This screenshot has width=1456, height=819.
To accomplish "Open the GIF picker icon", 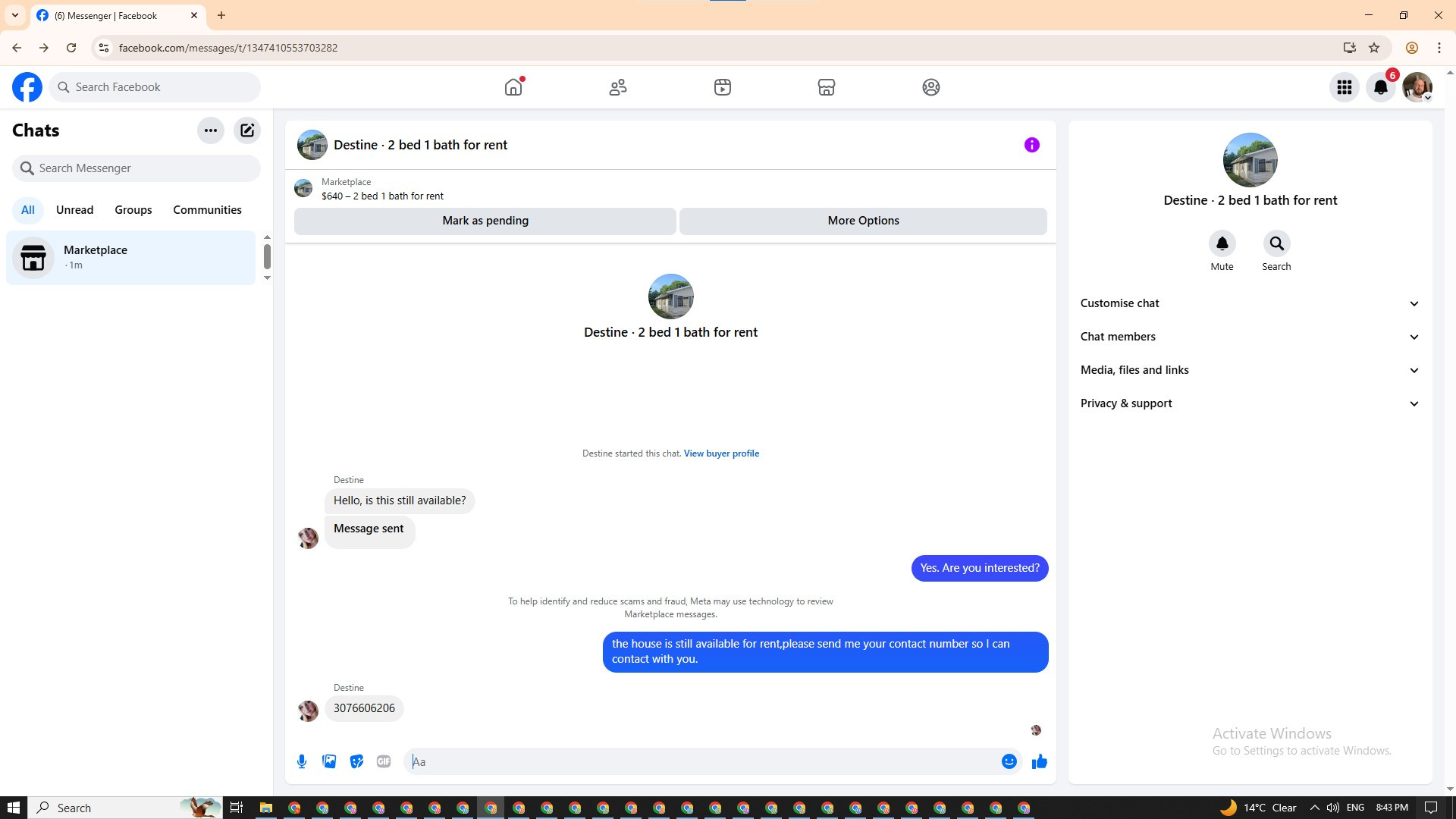I will pos(384,761).
